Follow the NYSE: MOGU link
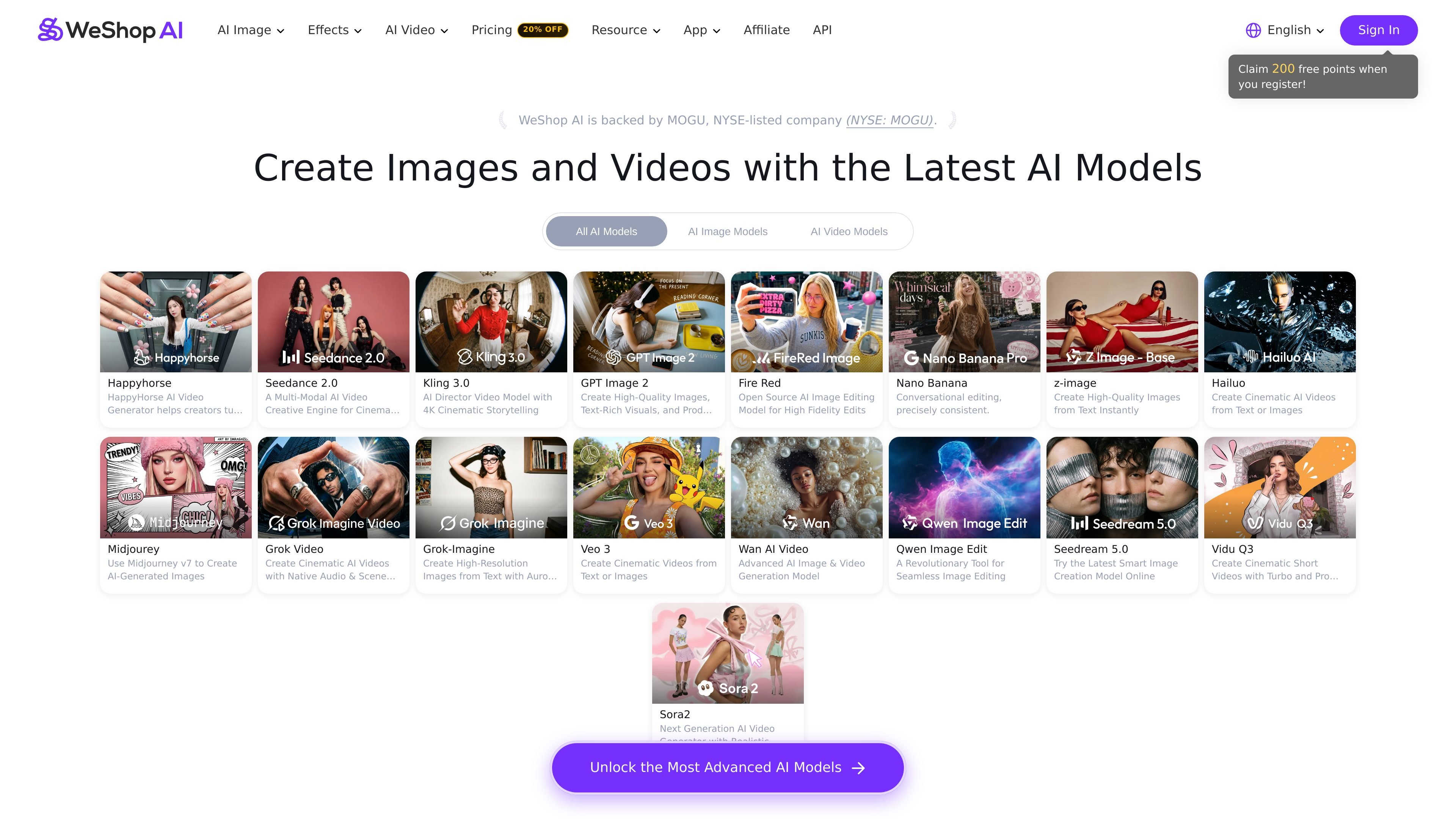Viewport: 1456px width, 819px height. (889, 121)
